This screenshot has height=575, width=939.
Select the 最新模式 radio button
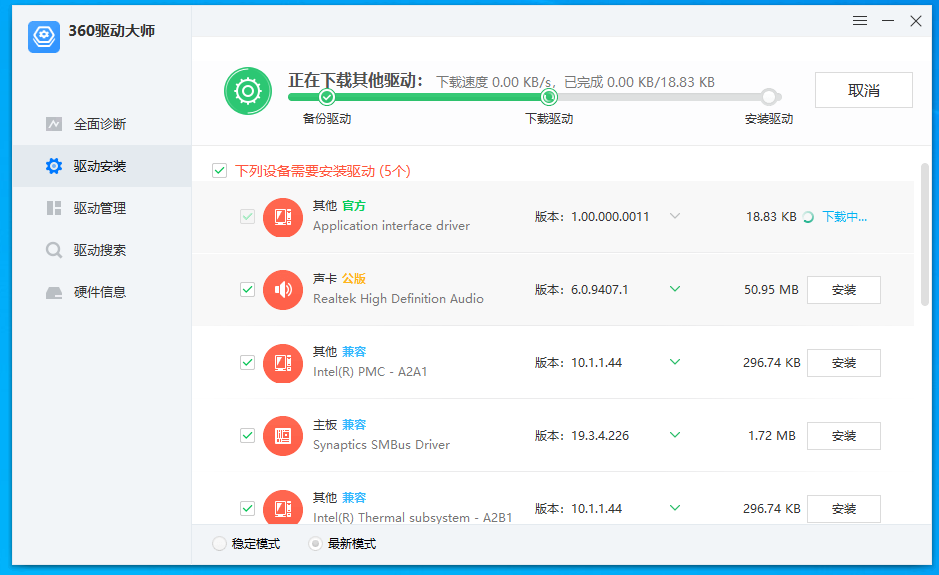[315, 543]
